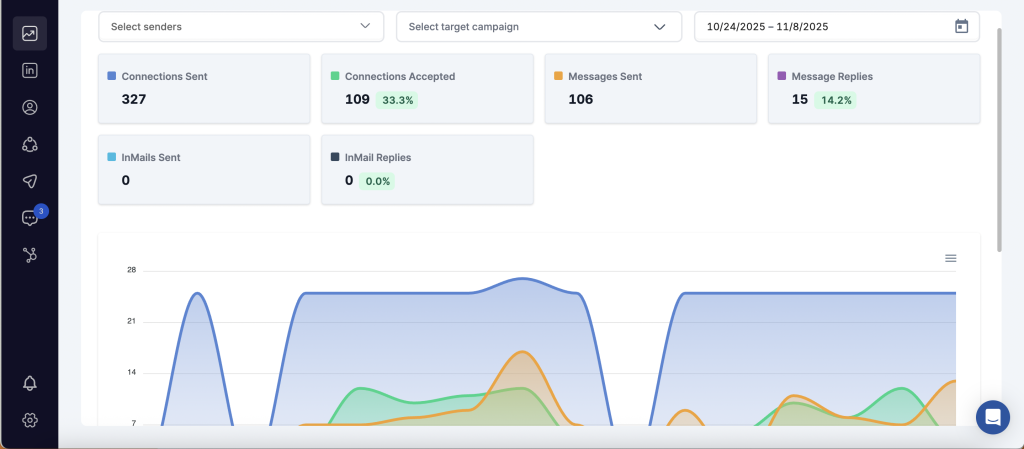Click the Message Replies stat card
The image size is (1024, 449).
tap(873, 88)
